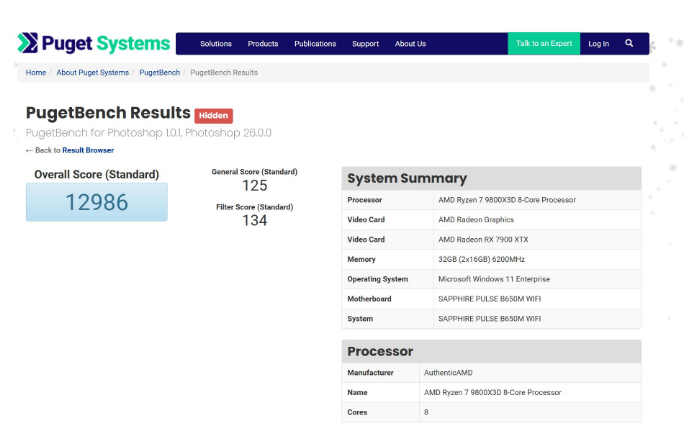
Task: Open the About Us menu item
Action: pyautogui.click(x=410, y=44)
